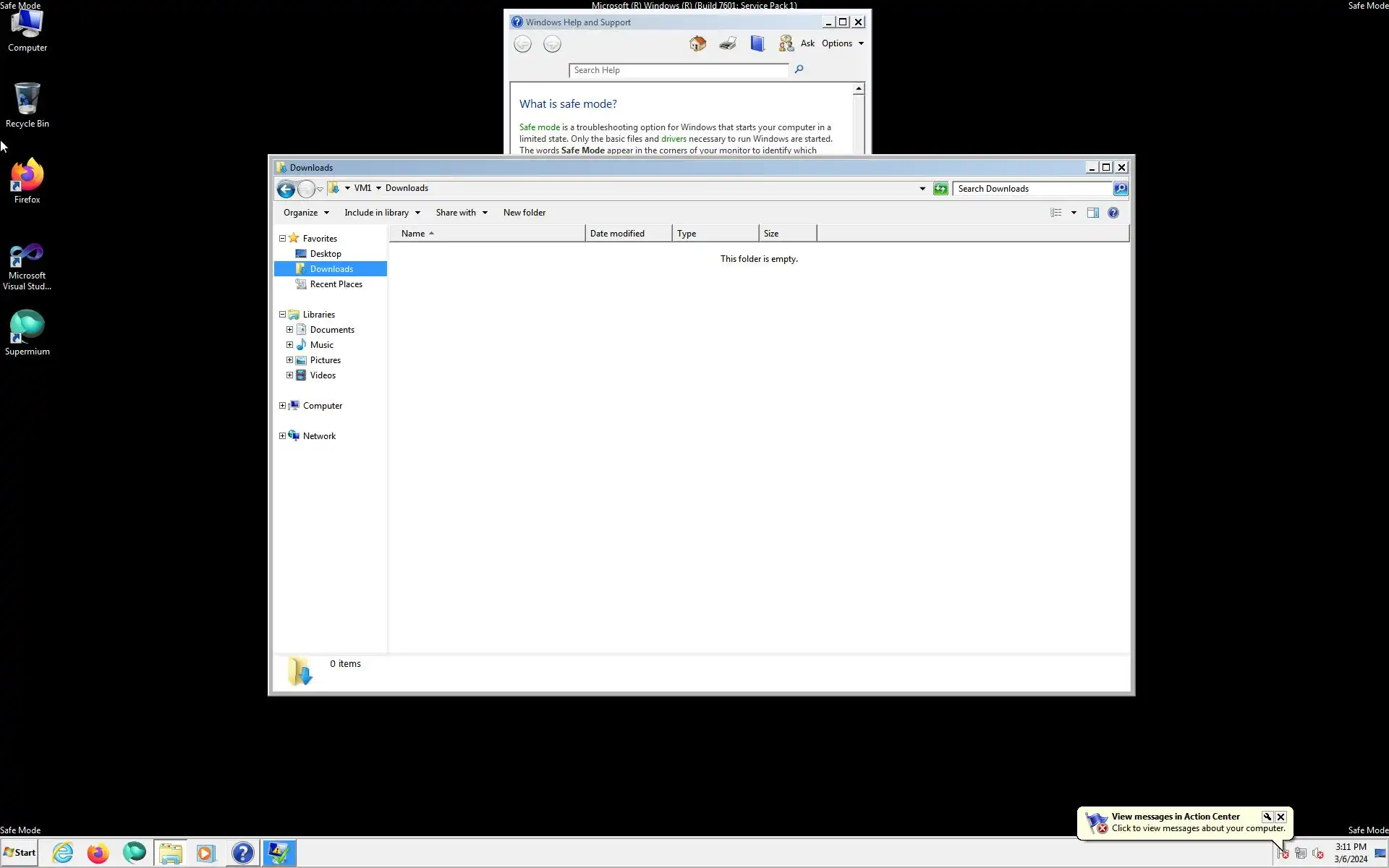Open Supermium from the taskbar

click(x=135, y=853)
